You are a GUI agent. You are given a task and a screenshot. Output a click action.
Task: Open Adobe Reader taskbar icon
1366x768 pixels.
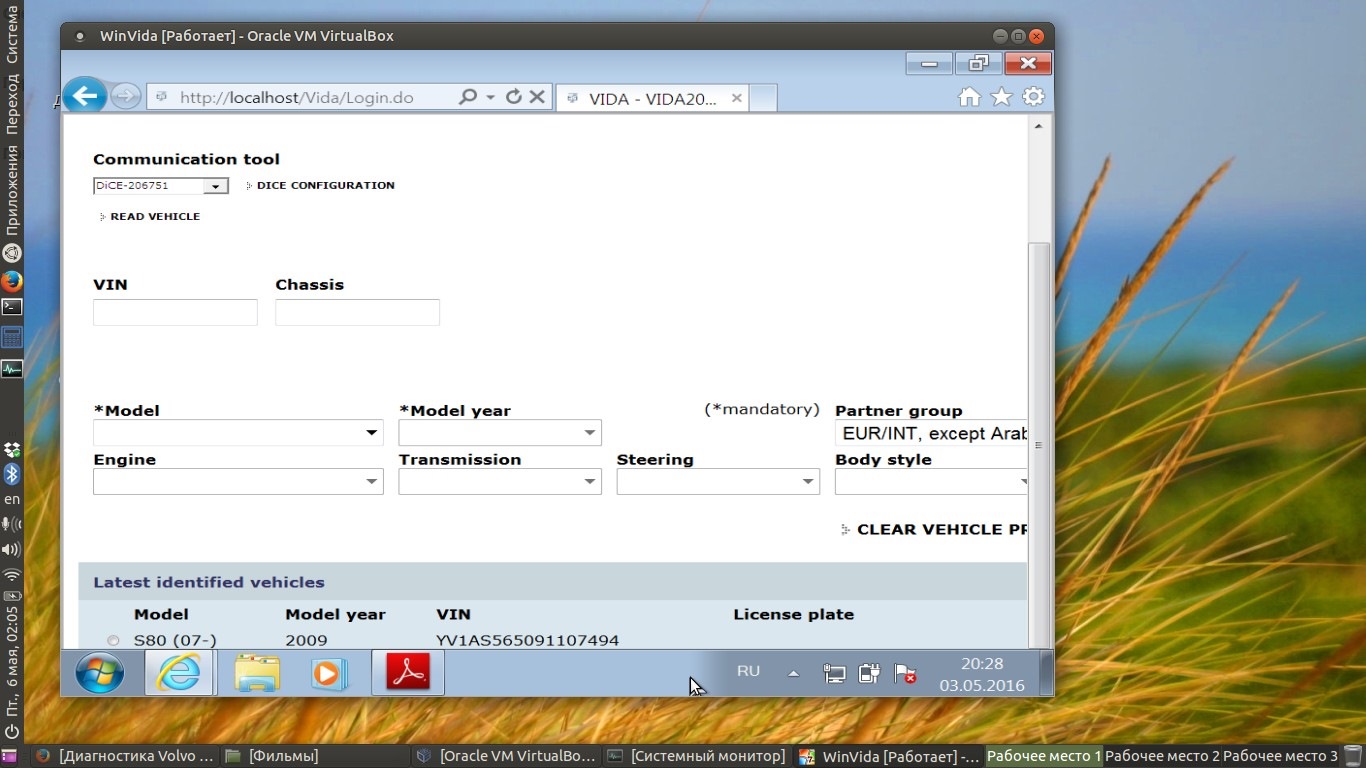click(408, 673)
